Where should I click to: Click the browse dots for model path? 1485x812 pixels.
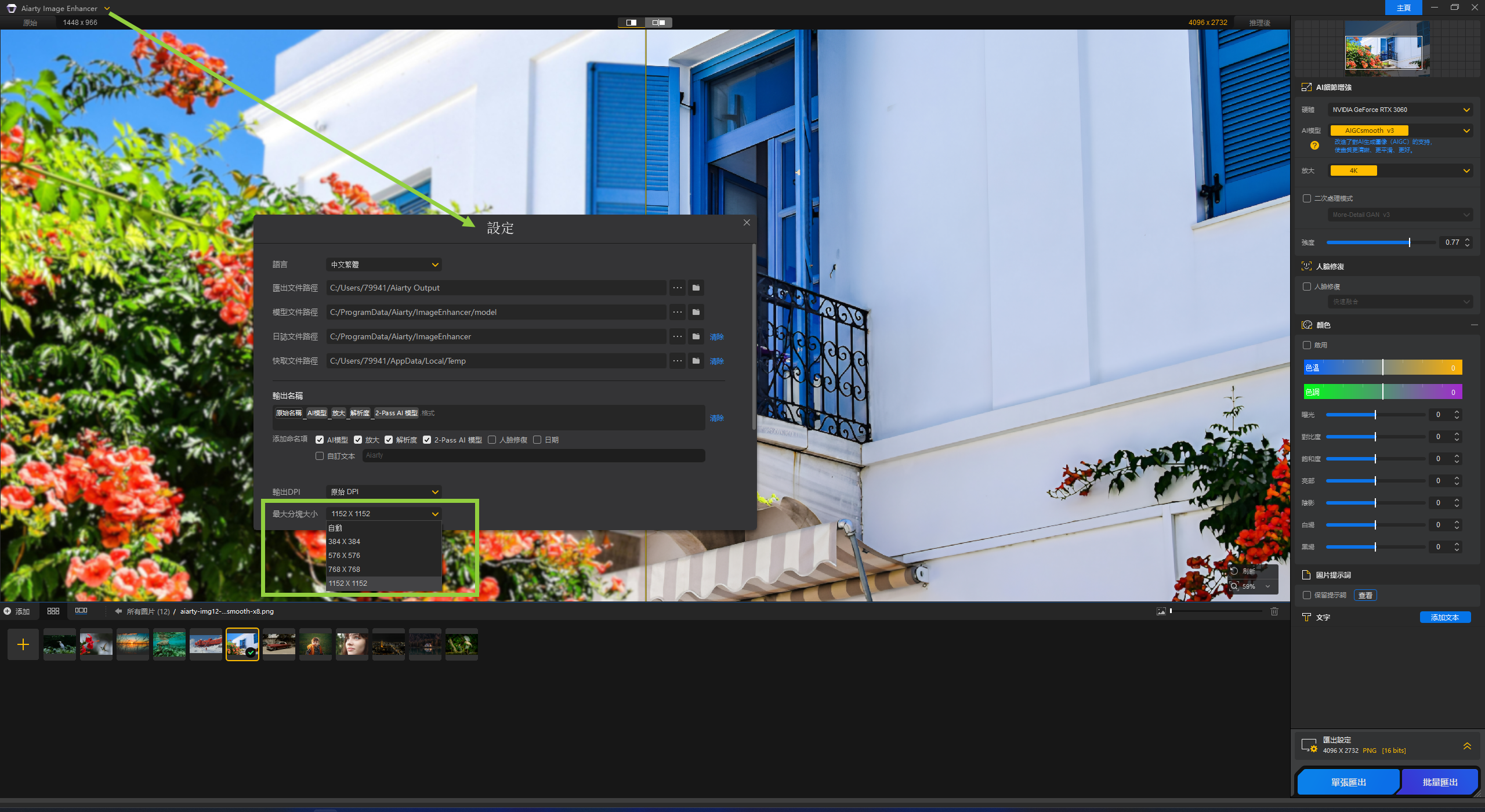[677, 312]
